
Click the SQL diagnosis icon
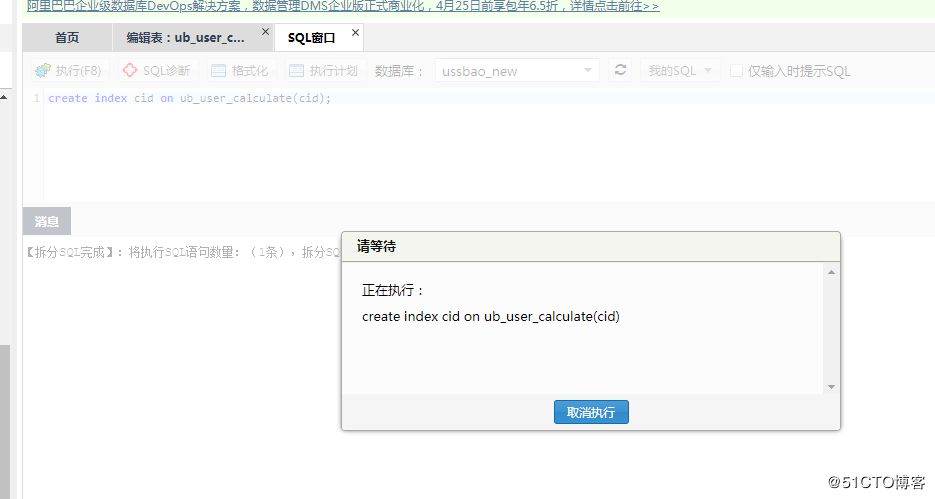coord(129,70)
